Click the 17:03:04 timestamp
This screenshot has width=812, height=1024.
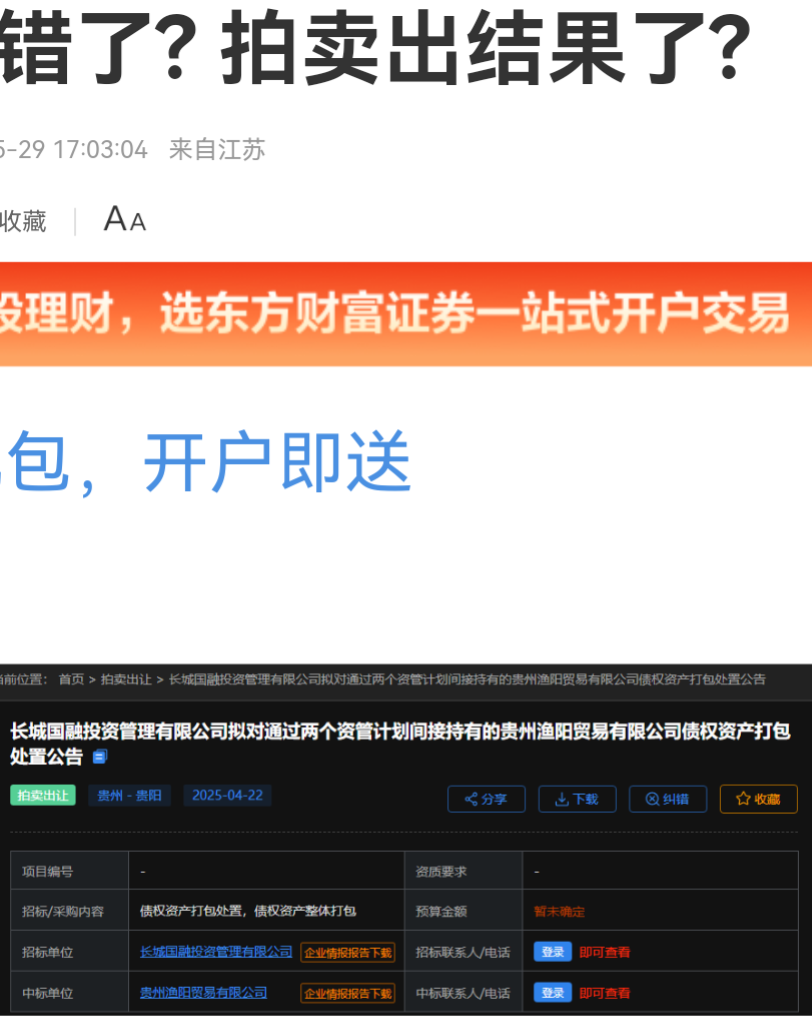tap(101, 150)
